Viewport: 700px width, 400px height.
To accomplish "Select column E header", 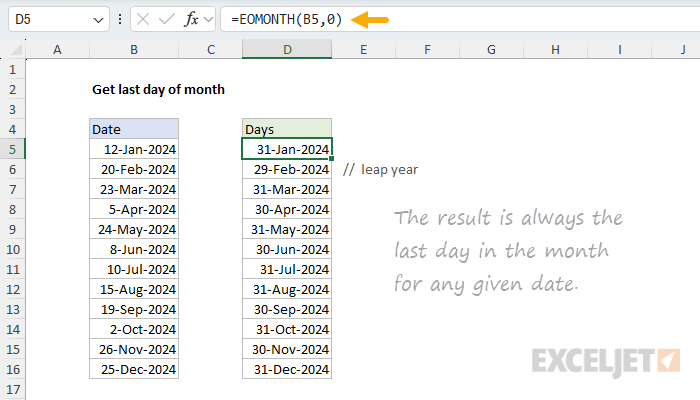I will (x=363, y=49).
